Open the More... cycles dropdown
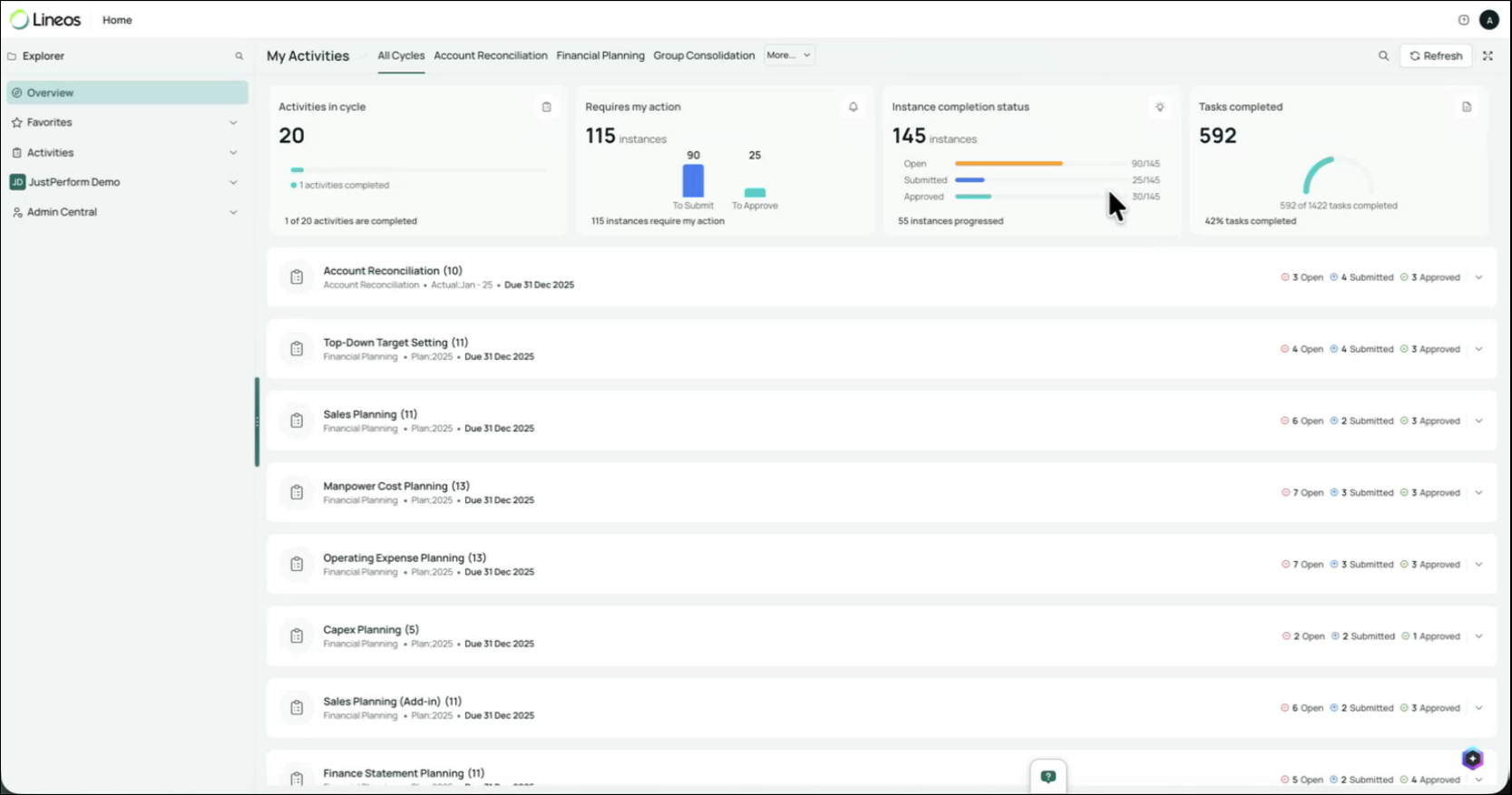This screenshot has width=1512, height=795. 789,55
